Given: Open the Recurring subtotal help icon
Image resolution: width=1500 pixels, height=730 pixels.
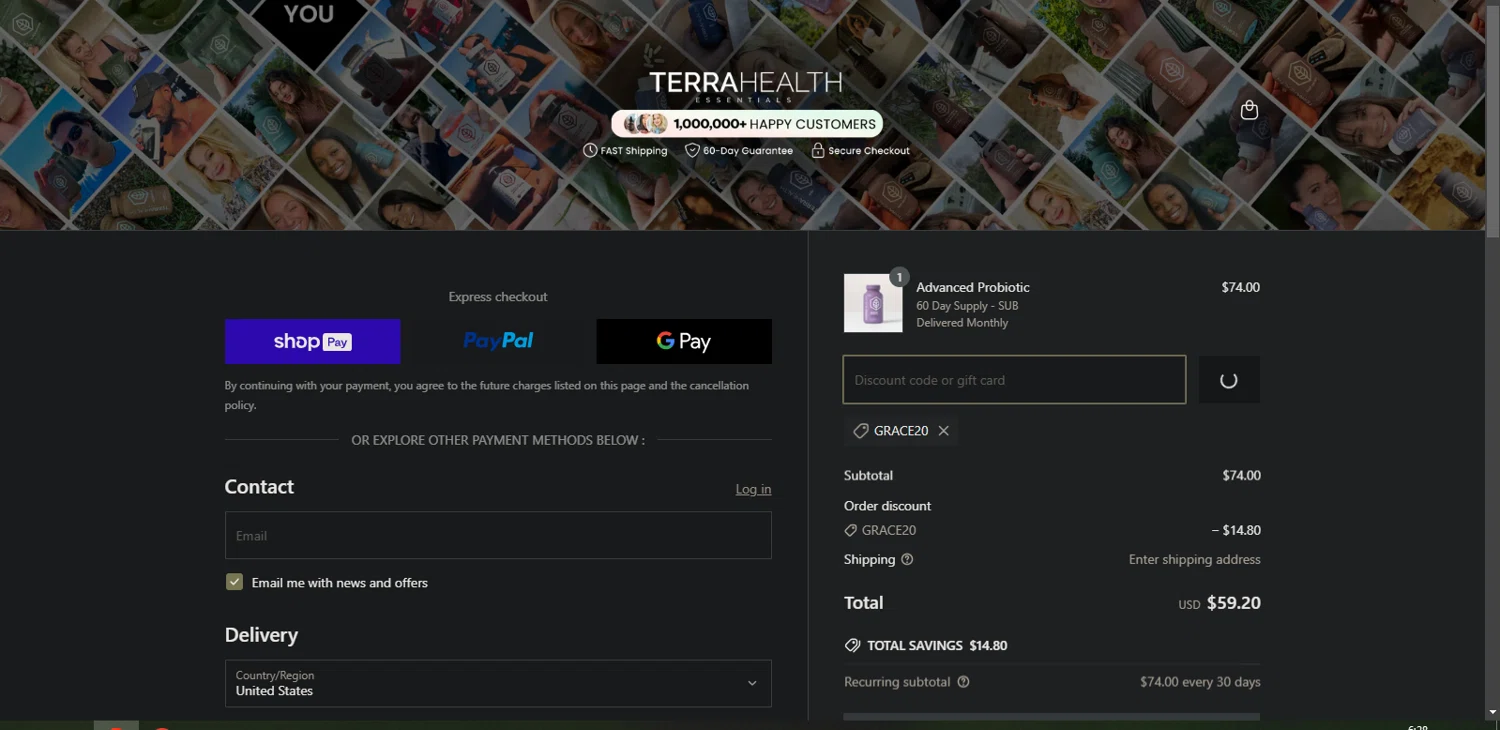Looking at the screenshot, I should pyautogui.click(x=963, y=682).
